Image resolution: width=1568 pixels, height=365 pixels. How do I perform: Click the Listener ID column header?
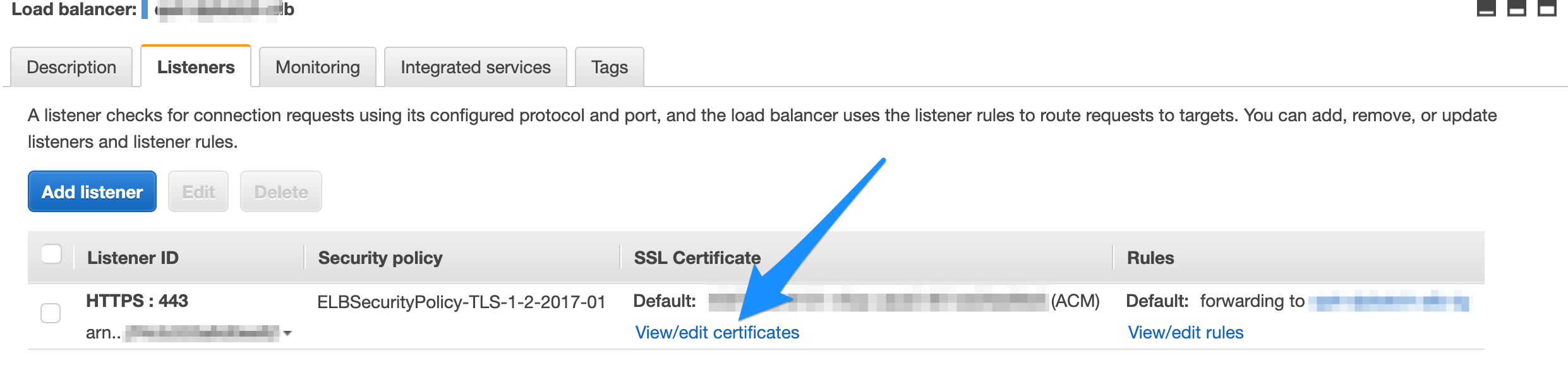(x=133, y=258)
